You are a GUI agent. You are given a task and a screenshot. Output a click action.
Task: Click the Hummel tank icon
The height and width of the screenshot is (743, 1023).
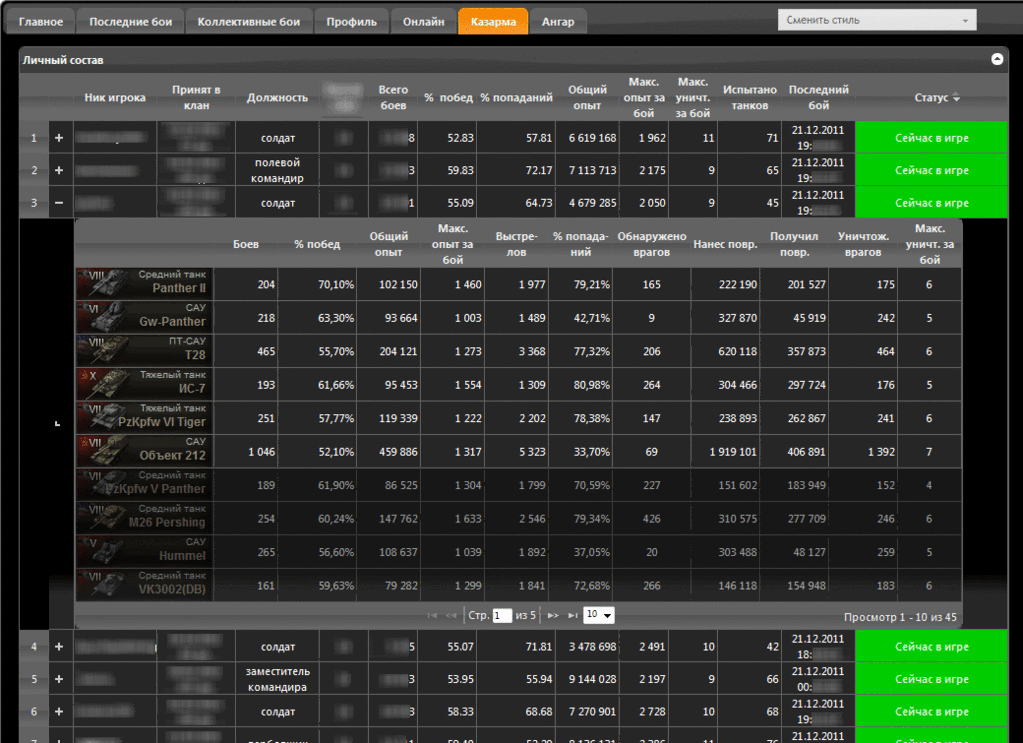coord(144,552)
